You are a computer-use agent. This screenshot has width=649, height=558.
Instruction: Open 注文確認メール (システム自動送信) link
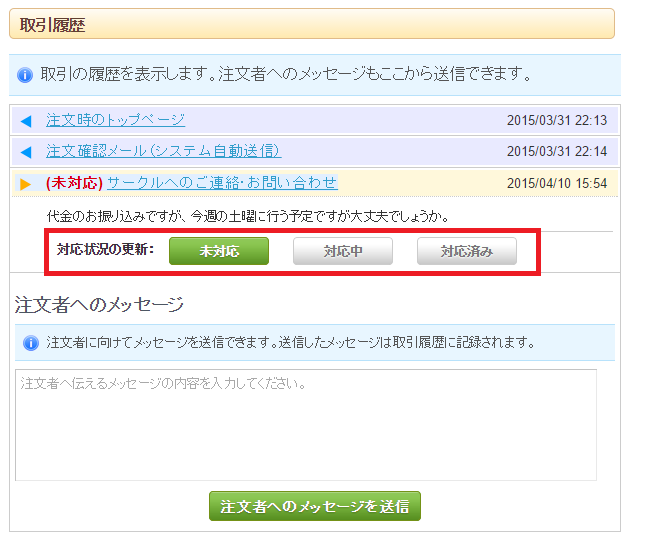163,152
